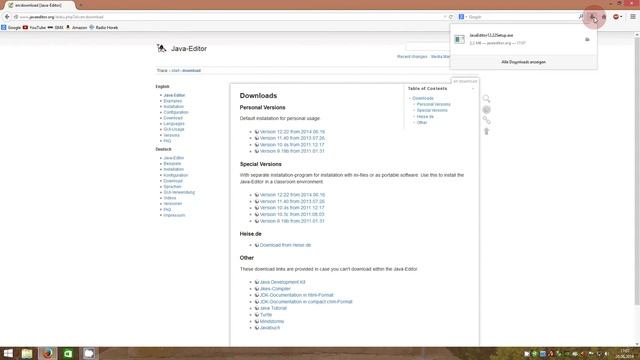Open Deutsch sidebar Beispiele link
Image resolution: width=640 pixels, height=360 pixels.
pyautogui.click(x=172, y=164)
